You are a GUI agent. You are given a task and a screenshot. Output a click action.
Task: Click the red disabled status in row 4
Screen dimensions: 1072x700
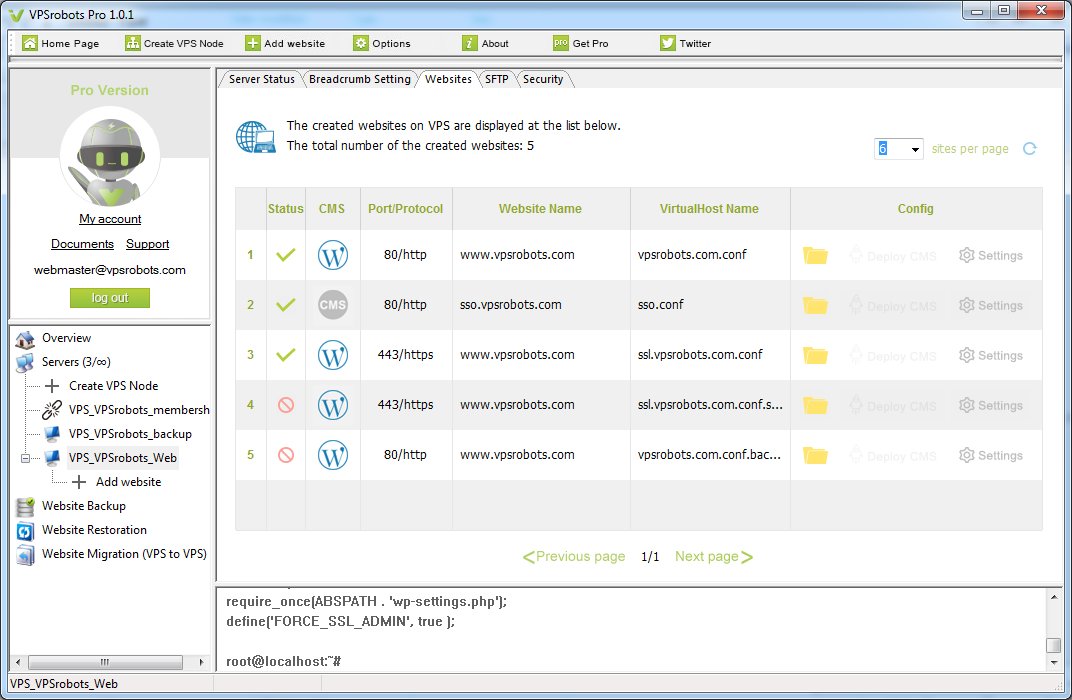[x=286, y=405]
